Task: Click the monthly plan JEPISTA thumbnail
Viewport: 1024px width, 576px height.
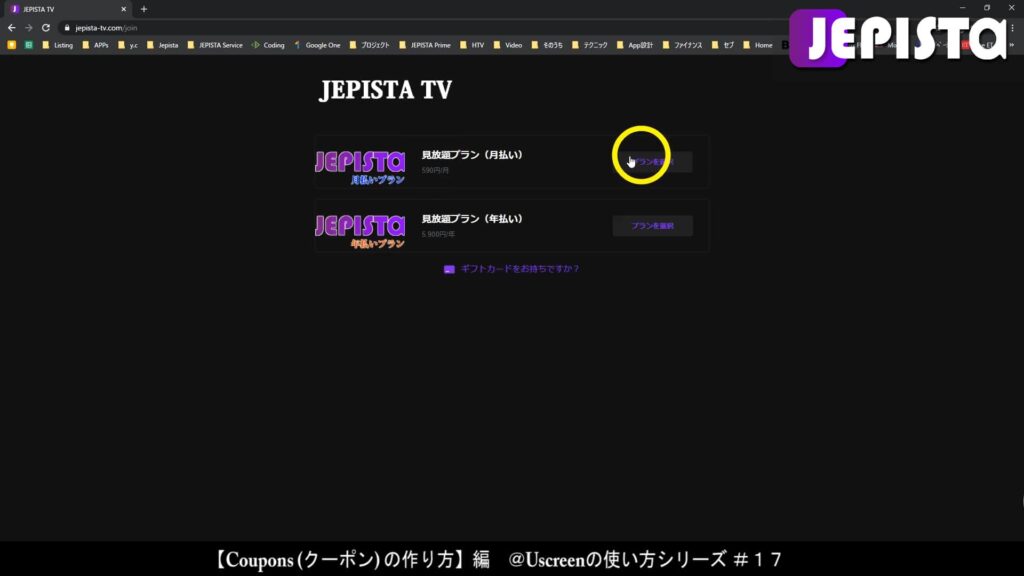Action: click(360, 167)
